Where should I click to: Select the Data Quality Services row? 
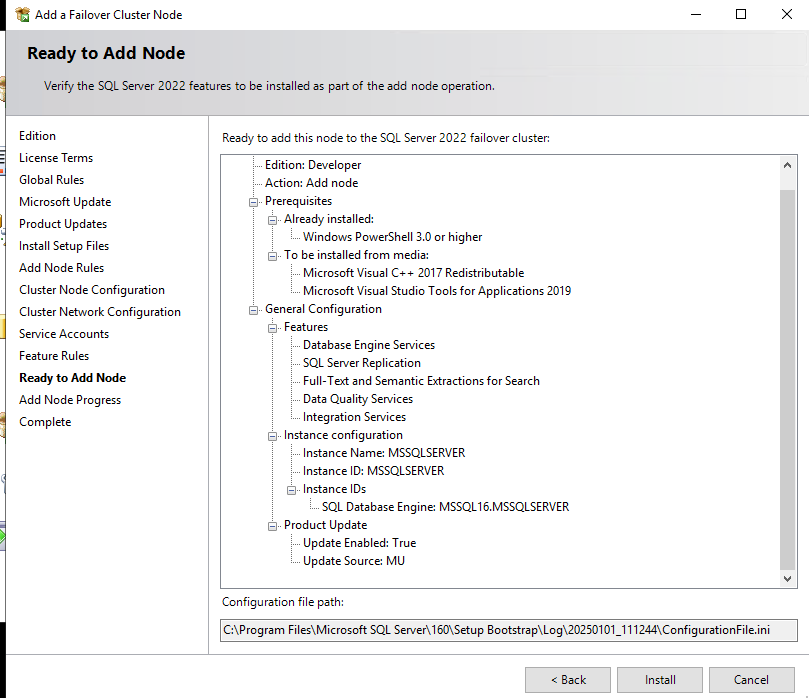click(358, 399)
